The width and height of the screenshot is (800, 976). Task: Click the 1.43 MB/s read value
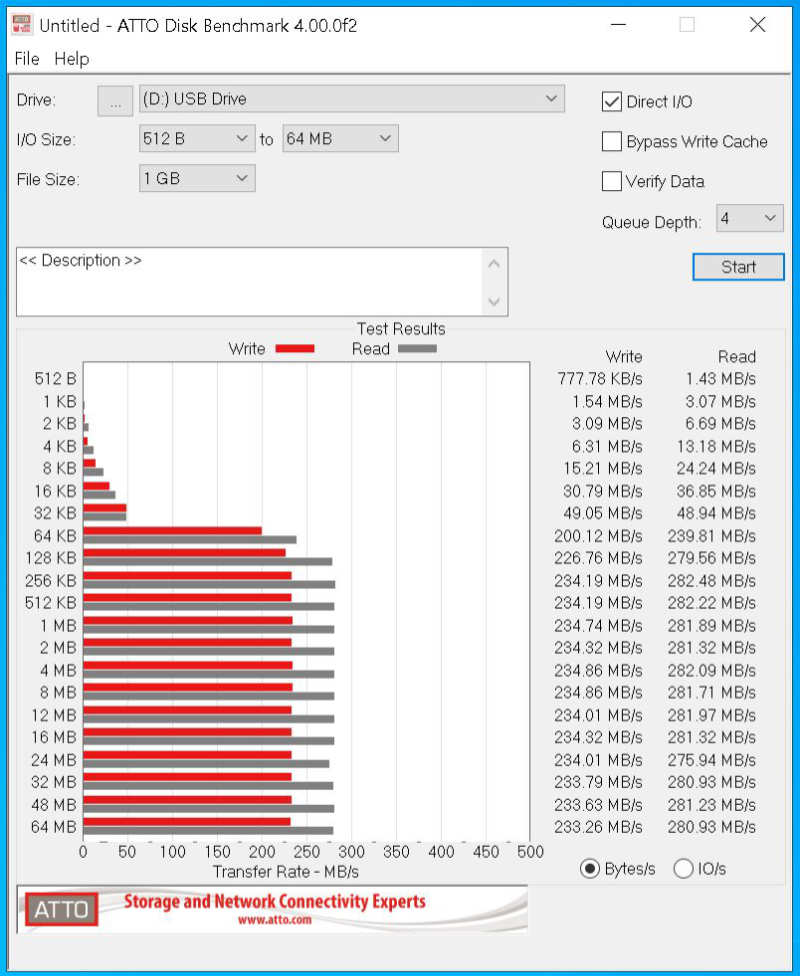pyautogui.click(x=720, y=378)
